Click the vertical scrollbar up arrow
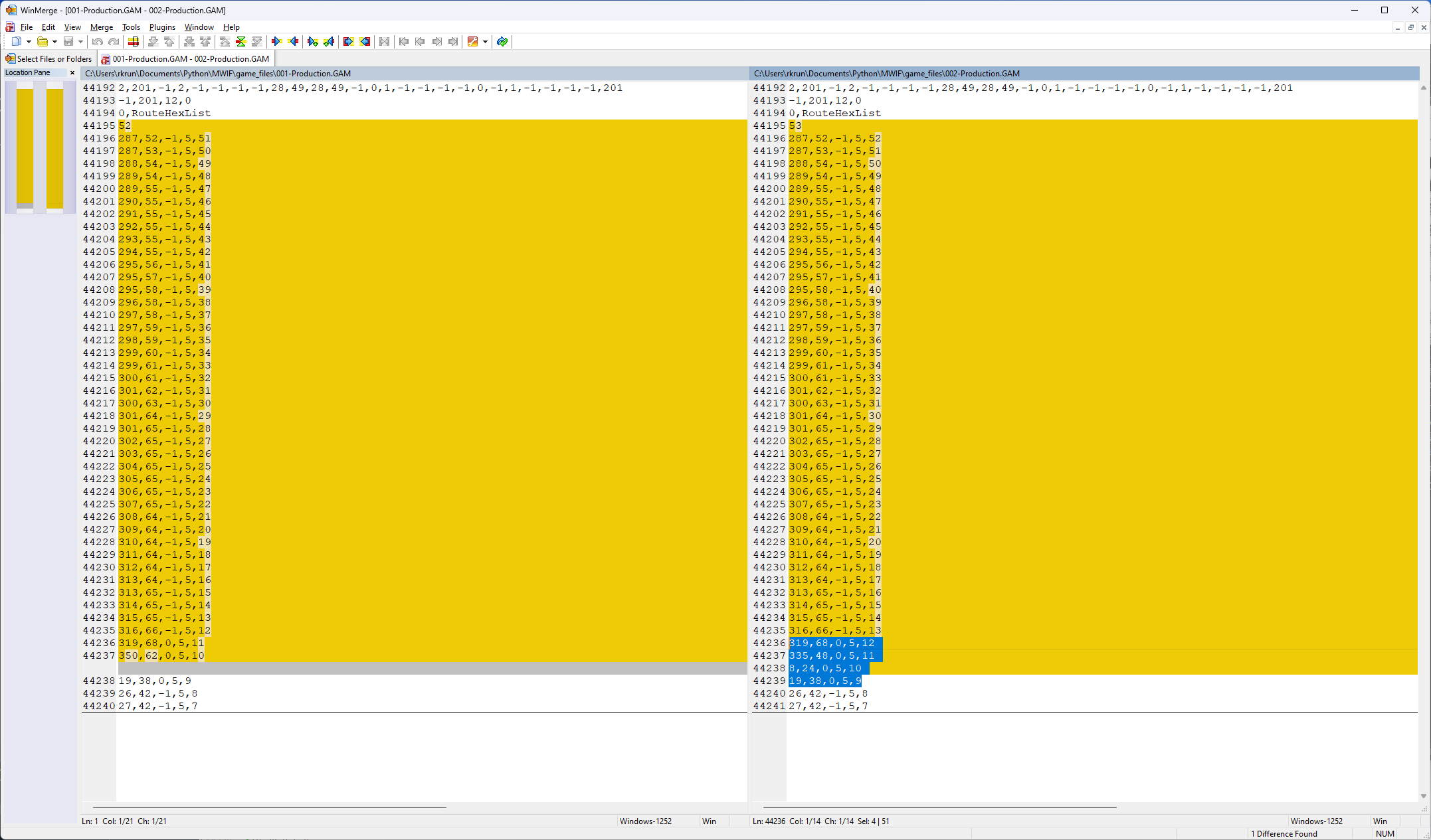1431x840 pixels. [x=1424, y=88]
